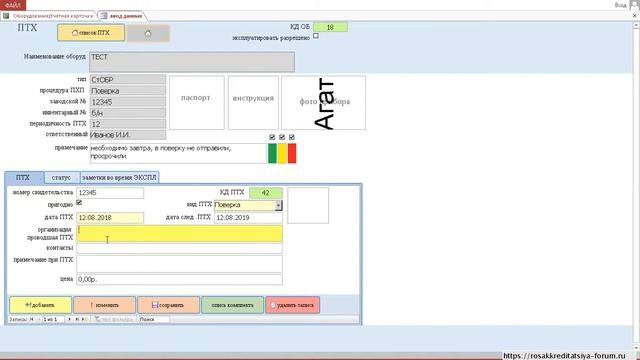Image resolution: width=640 pixels, height=360 pixels.
Task: Click the 'Наименование оборуд' field with ТЕСТ
Action: coord(192,62)
